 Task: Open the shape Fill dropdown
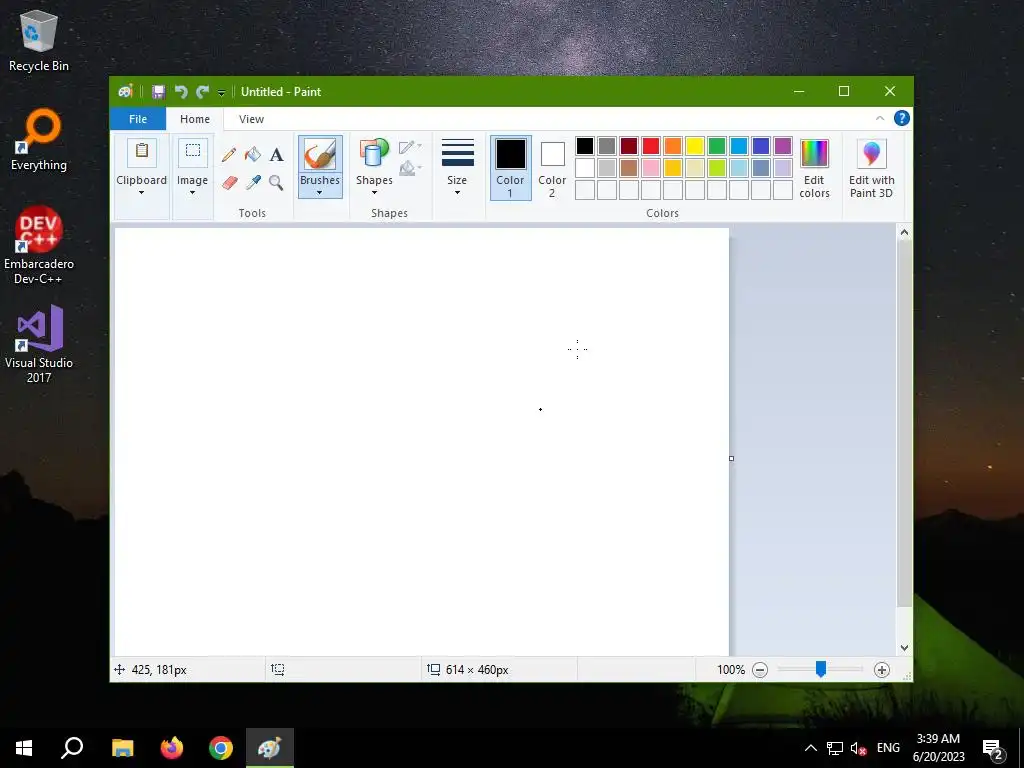410,168
